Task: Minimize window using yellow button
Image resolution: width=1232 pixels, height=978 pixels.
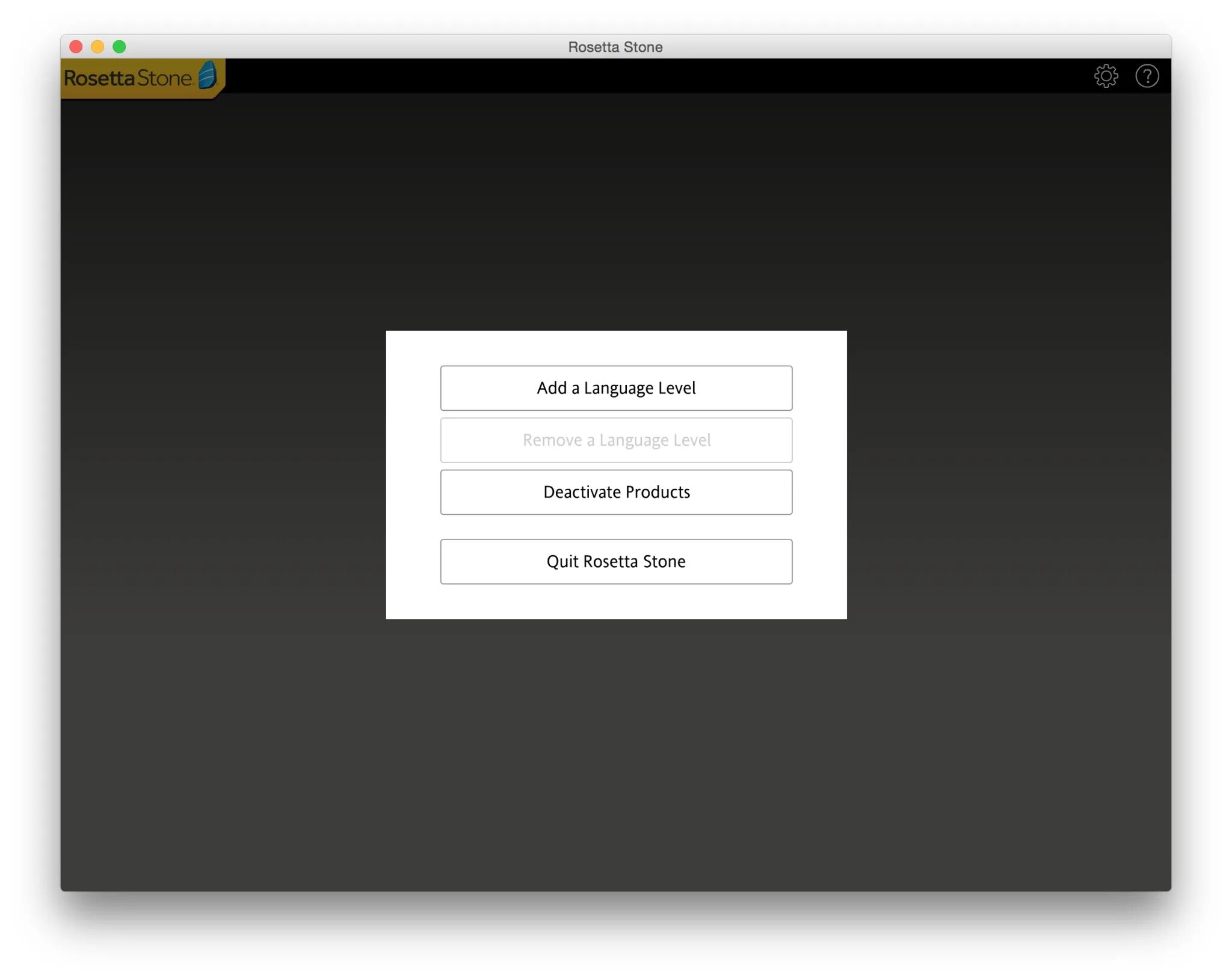Action: pos(97,46)
